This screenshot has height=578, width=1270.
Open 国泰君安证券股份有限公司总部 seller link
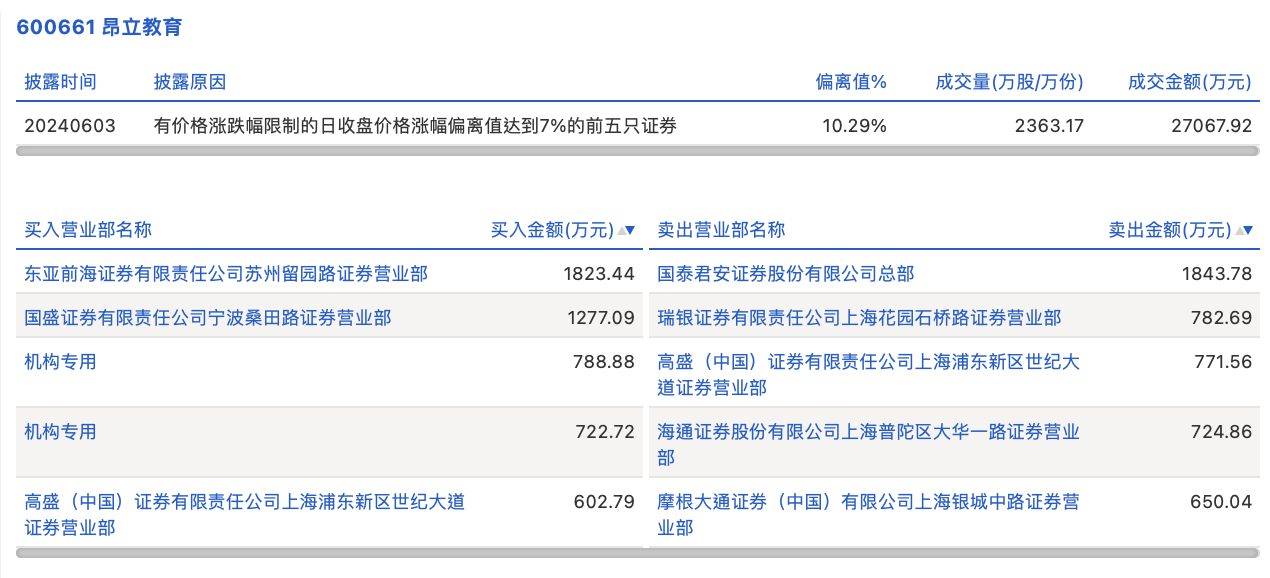785,273
